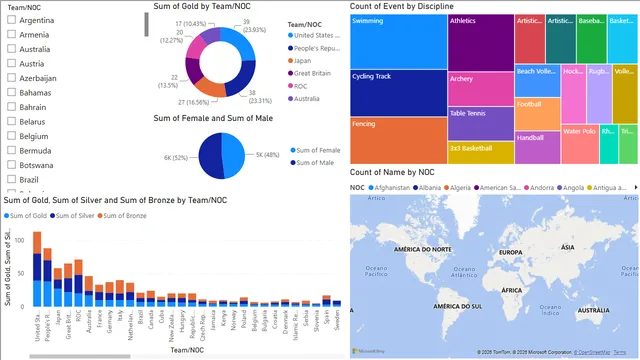Image resolution: width=640 pixels, height=360 pixels.
Task: Select the Handball treemap tile
Action: [538, 147]
